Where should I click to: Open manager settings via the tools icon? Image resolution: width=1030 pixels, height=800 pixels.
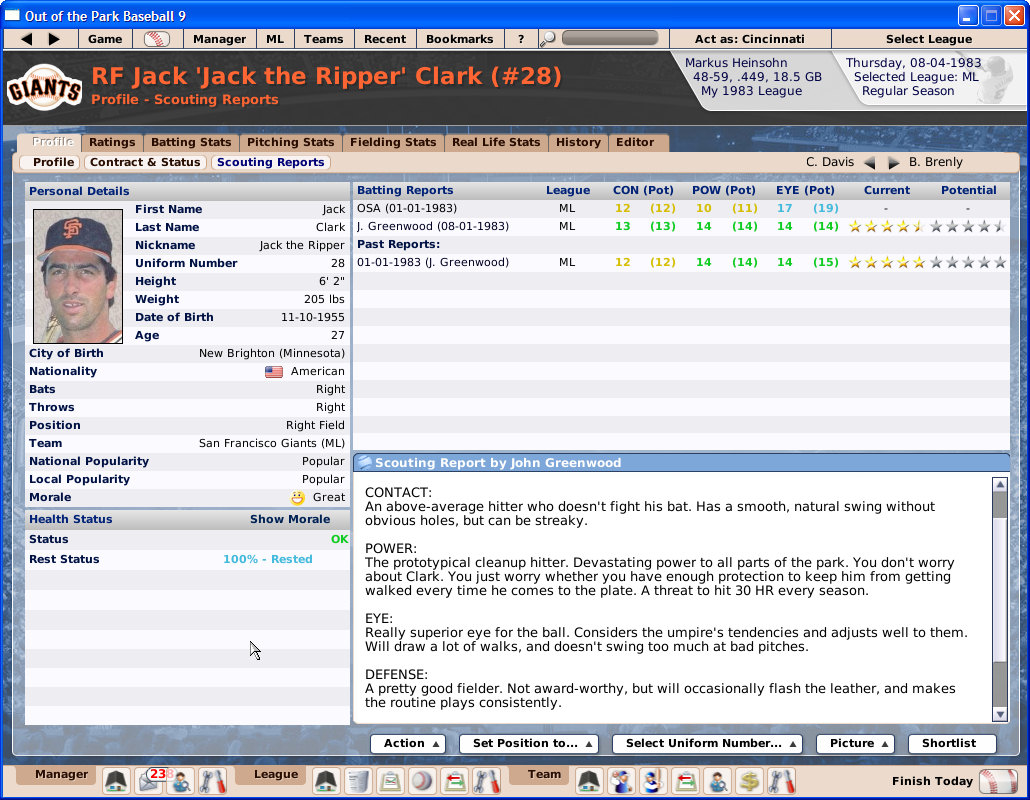[211, 782]
